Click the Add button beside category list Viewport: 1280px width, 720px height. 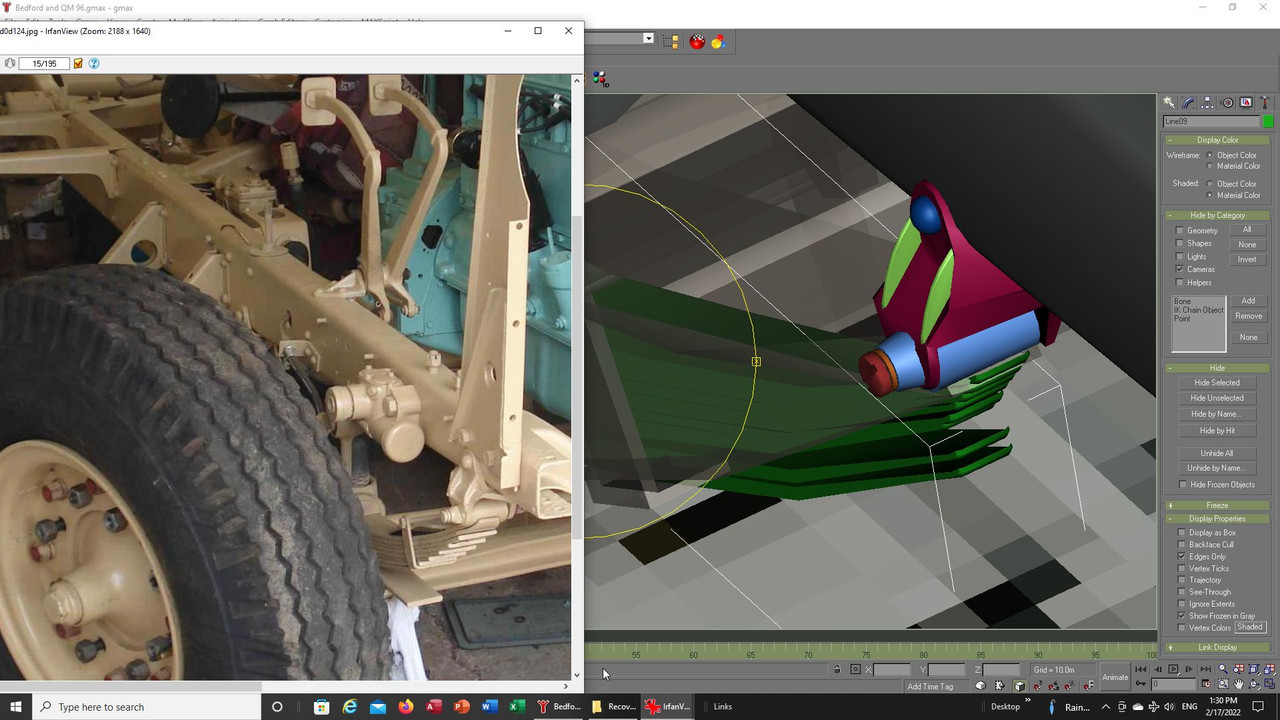point(1248,301)
